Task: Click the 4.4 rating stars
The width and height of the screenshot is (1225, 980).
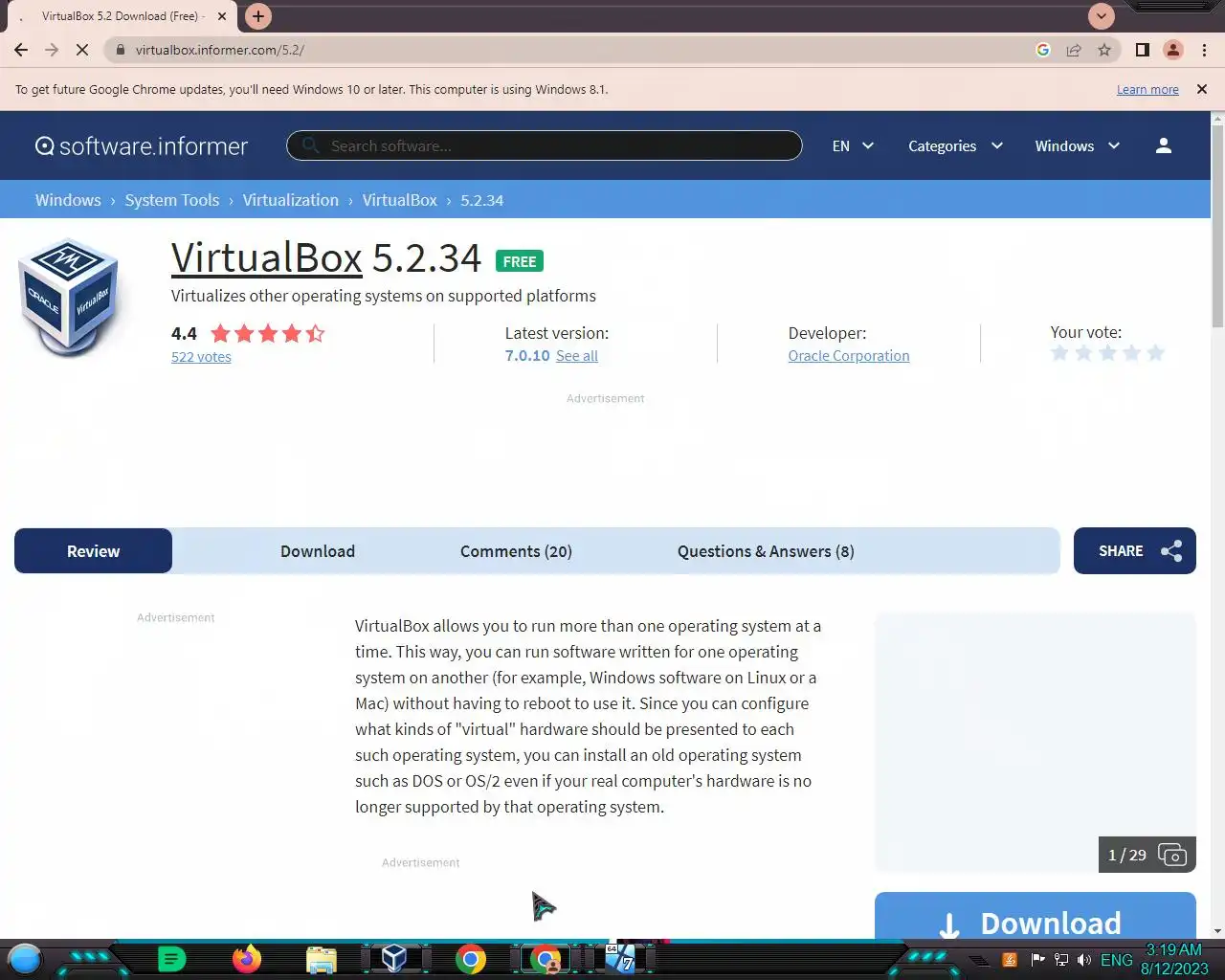Action: coord(268,333)
